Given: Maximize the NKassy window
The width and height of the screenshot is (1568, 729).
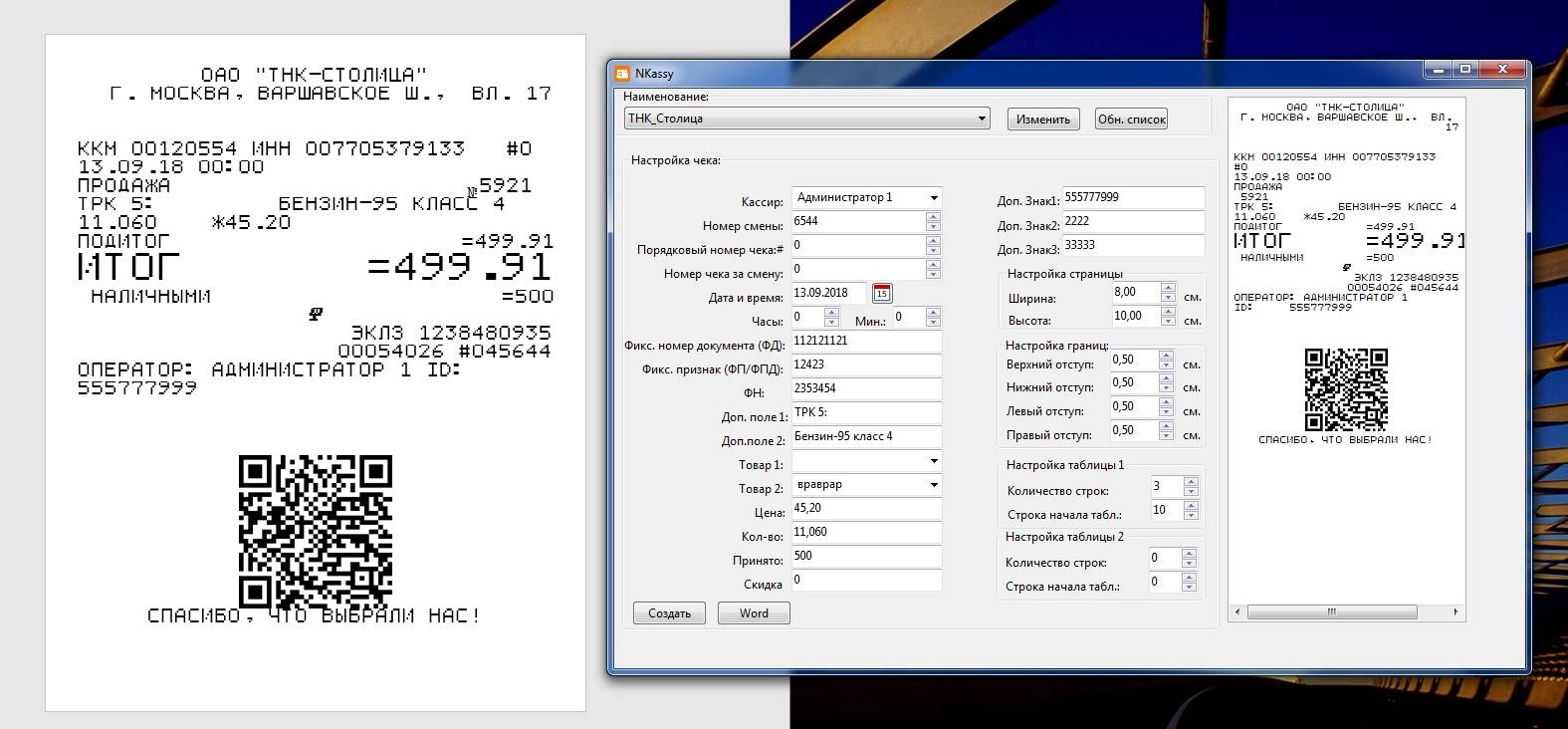Looking at the screenshot, I should (x=1465, y=70).
